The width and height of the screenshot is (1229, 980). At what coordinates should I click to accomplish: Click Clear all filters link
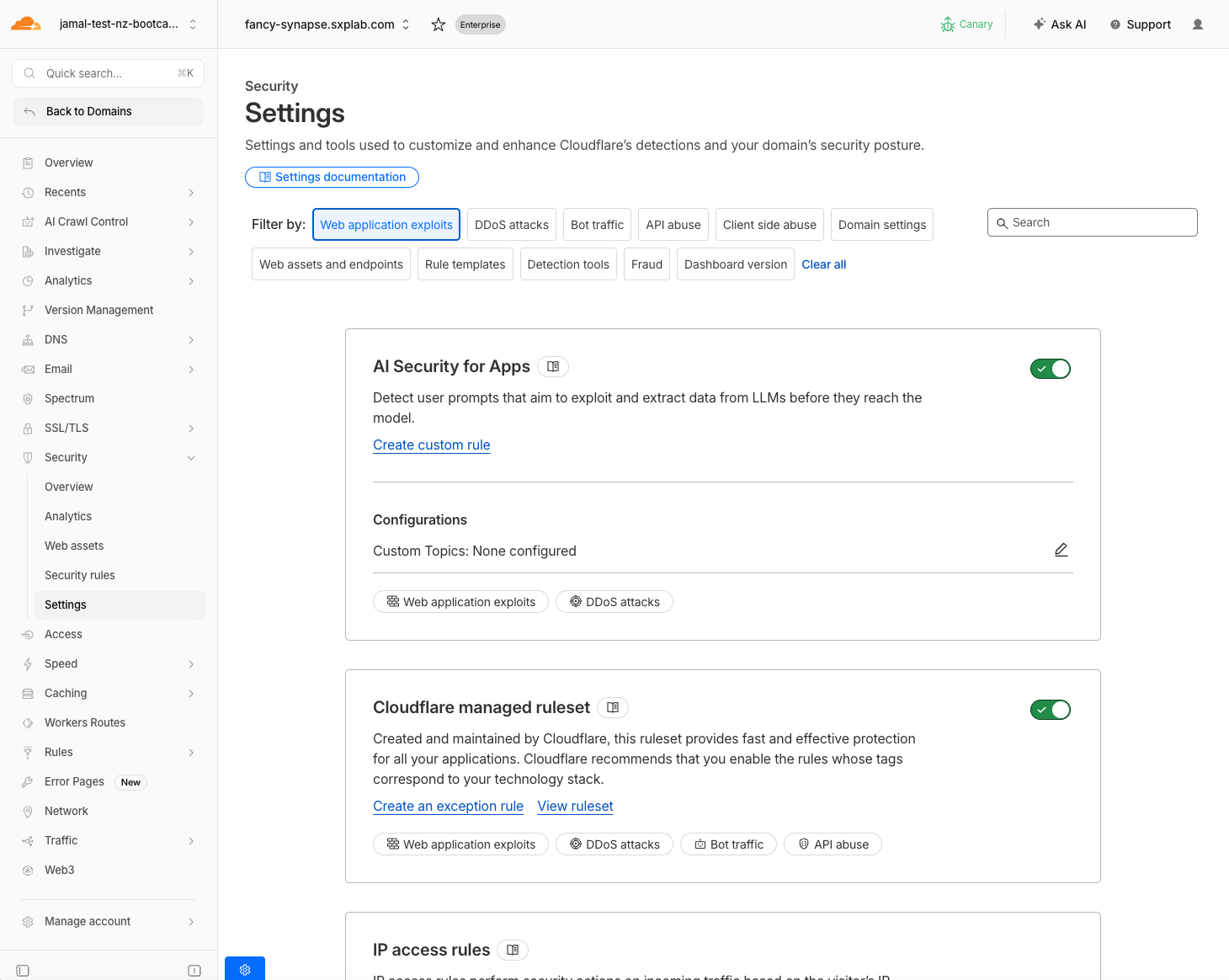point(824,264)
